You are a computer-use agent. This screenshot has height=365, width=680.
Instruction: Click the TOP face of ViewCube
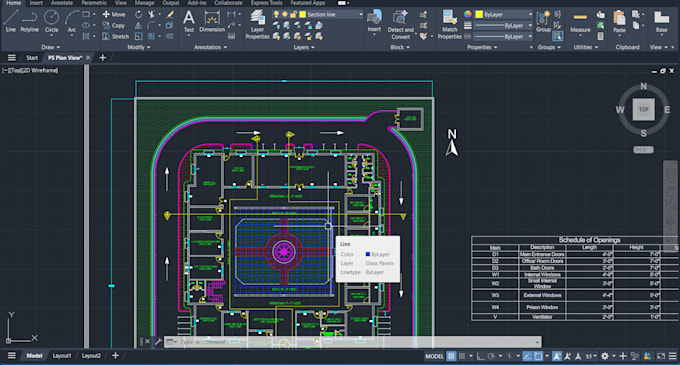(644, 110)
